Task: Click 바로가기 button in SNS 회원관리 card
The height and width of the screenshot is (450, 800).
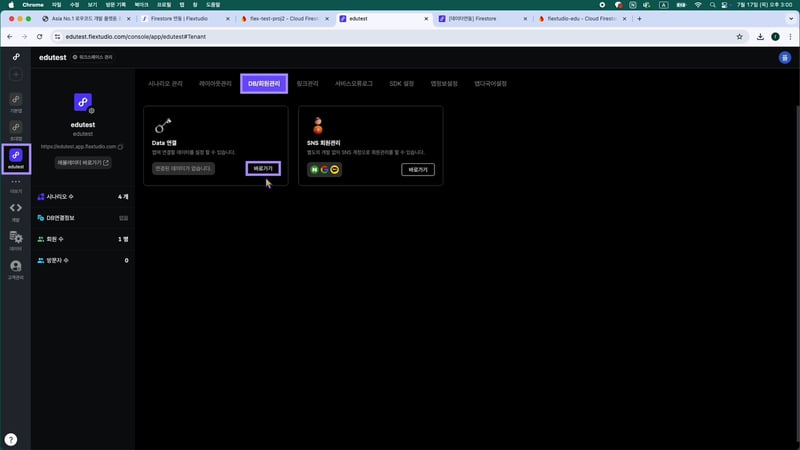Action: click(418, 170)
